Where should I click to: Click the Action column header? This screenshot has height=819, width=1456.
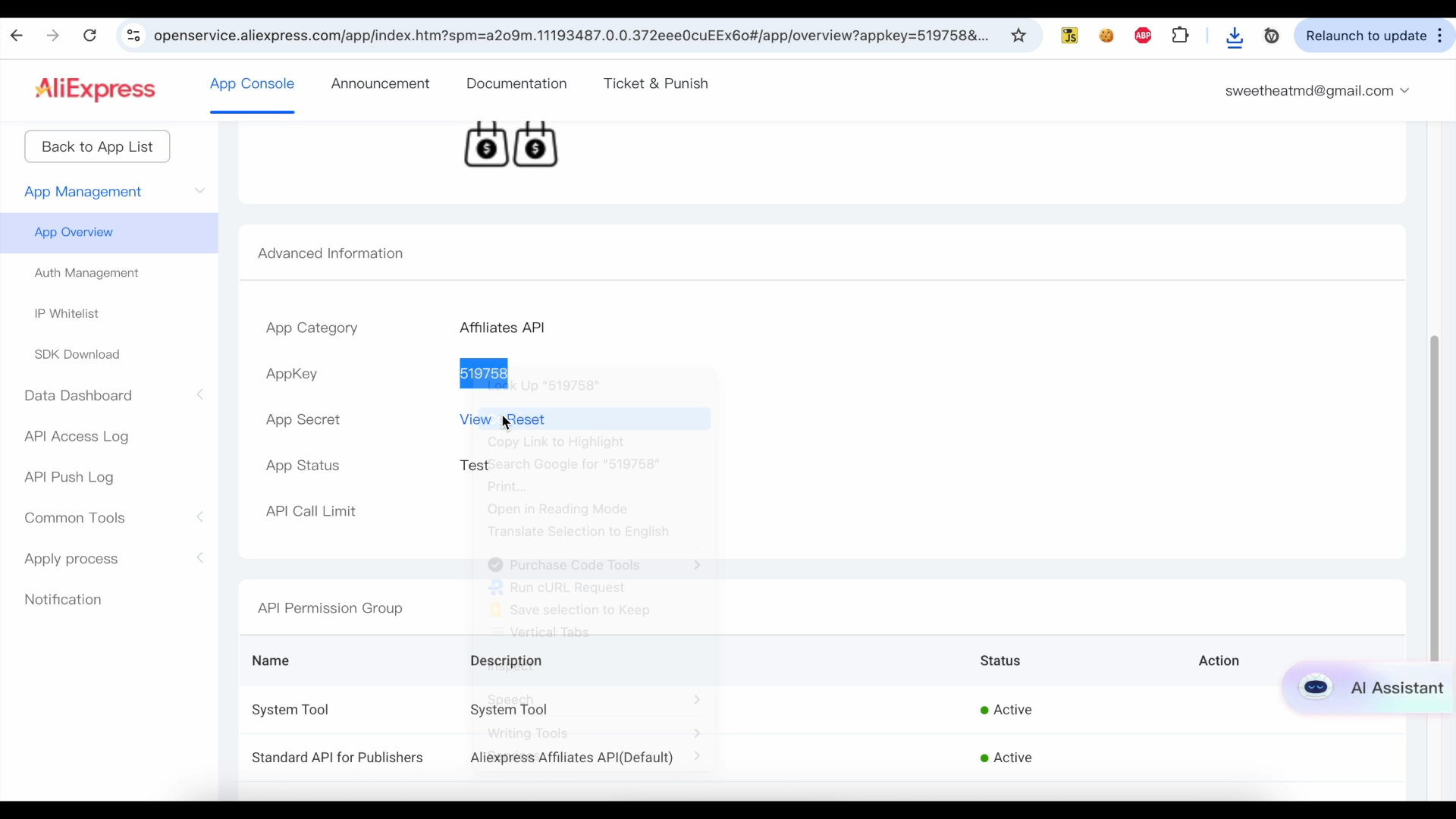pos(1219,661)
